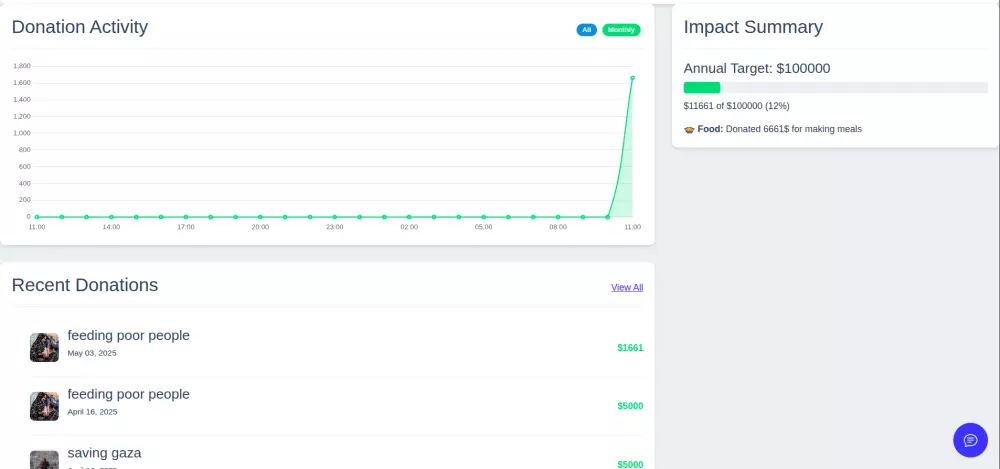The height and width of the screenshot is (469, 1000).
Task: Click the Impact Summary heading
Action: (x=753, y=27)
